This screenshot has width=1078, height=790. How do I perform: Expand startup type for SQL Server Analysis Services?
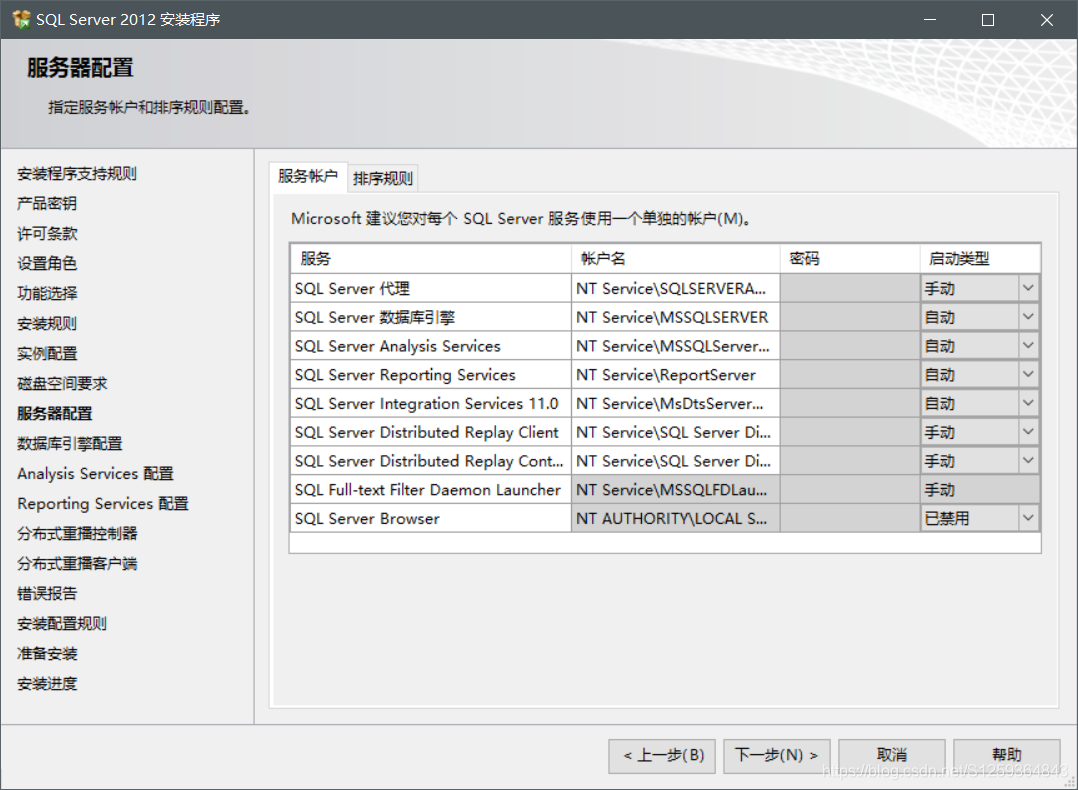pos(1028,346)
